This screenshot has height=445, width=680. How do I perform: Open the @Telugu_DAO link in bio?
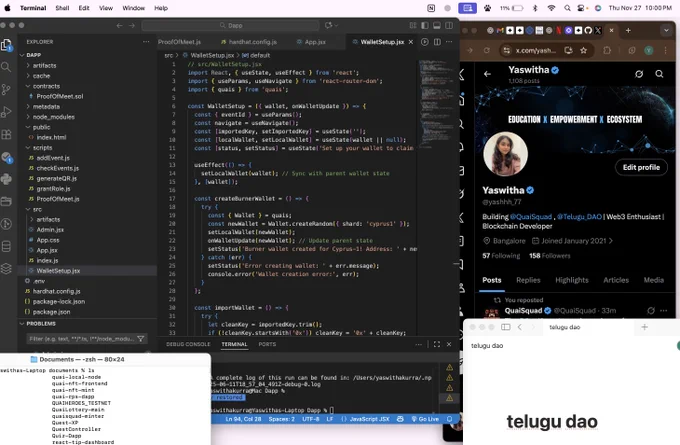(579, 217)
